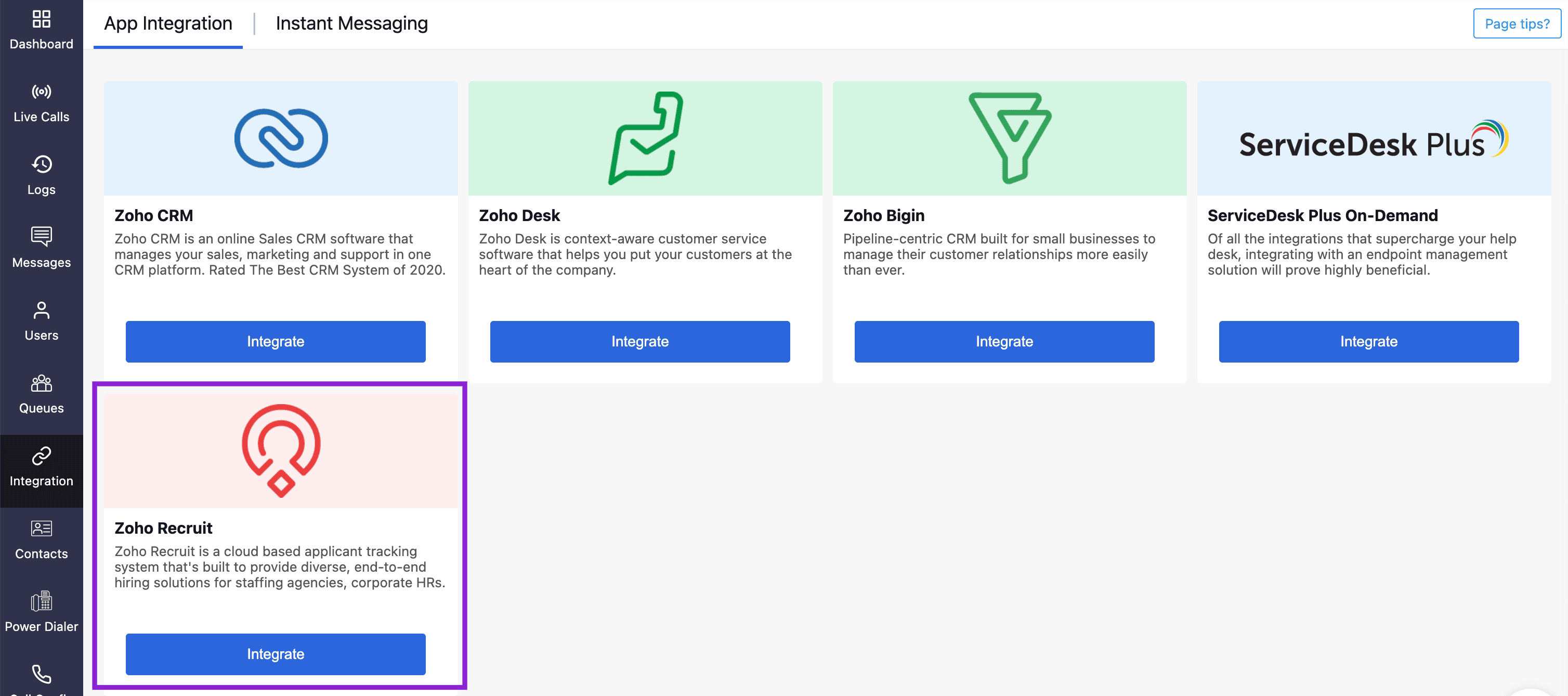
Task: Click Integrate under Zoho Recruit
Action: coord(275,654)
